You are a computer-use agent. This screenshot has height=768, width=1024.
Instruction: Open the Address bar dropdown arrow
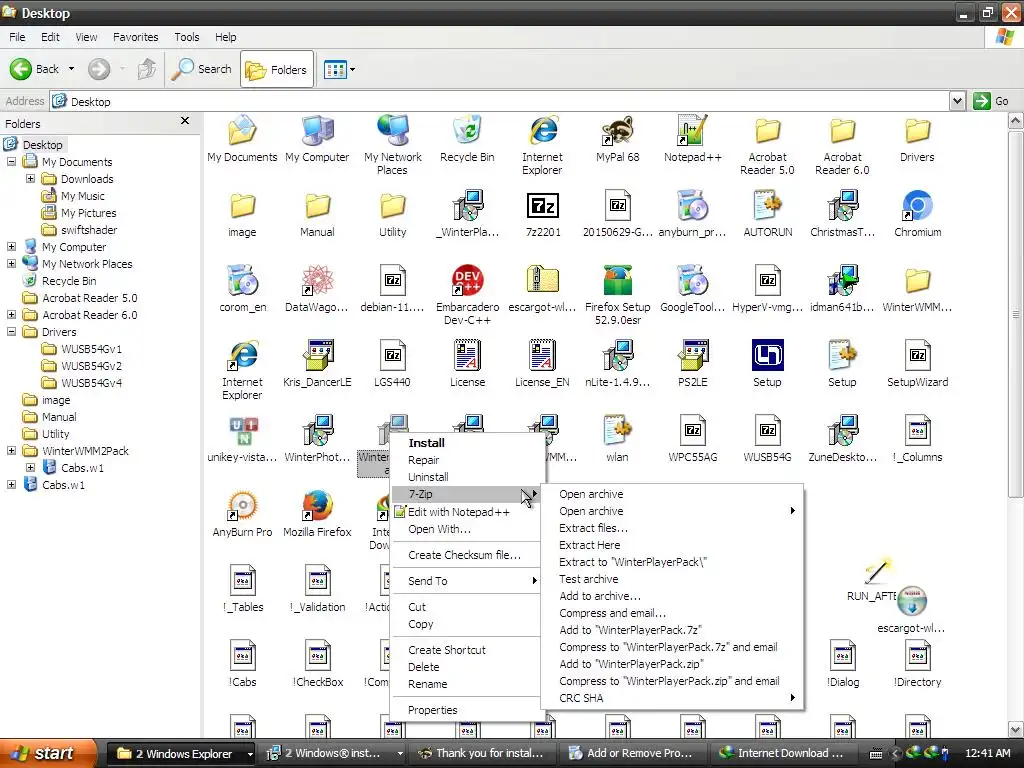click(x=957, y=101)
